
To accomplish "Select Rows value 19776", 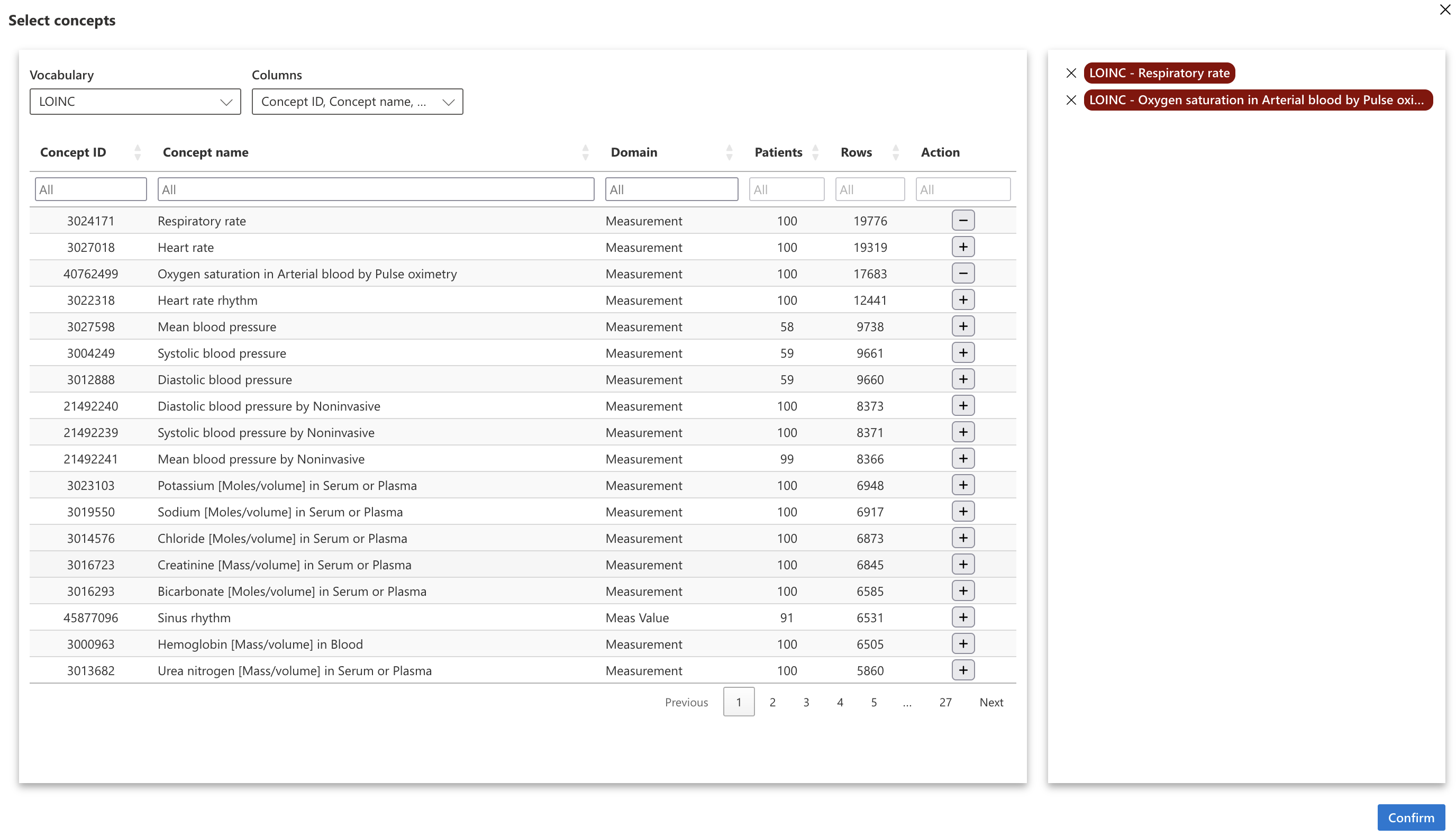I will tap(870, 221).
